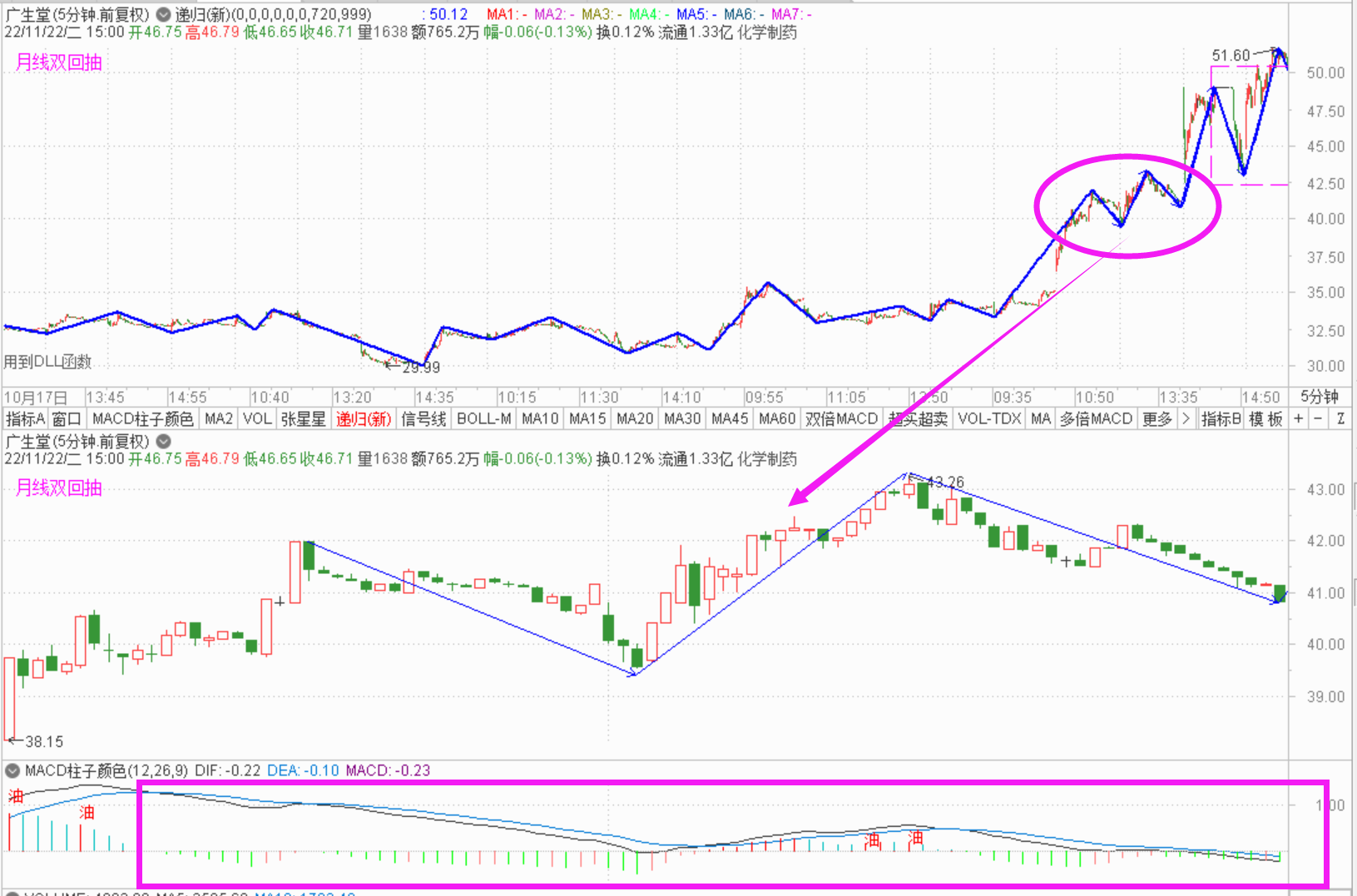Click the 月线双回抽 label in top chart
Image resolution: width=1357 pixels, height=896 pixels.
59,62
